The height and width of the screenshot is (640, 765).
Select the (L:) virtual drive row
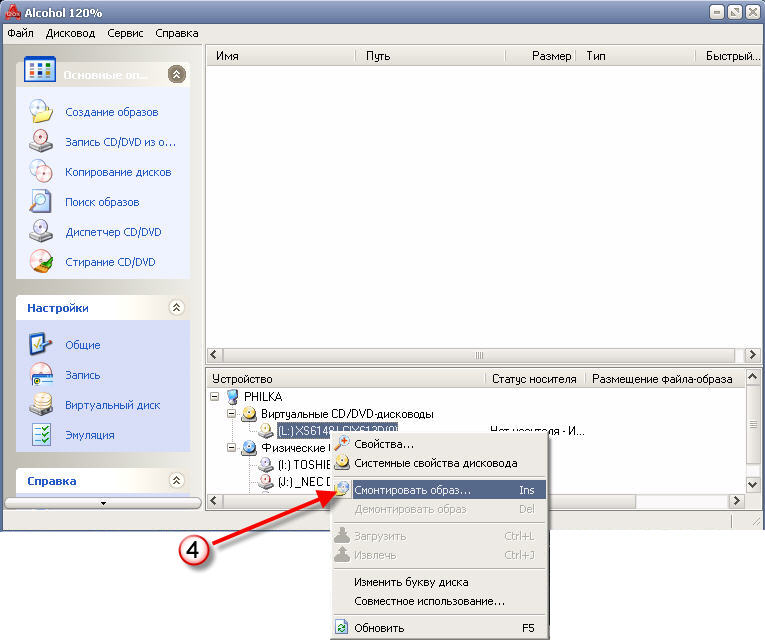[x=338, y=430]
